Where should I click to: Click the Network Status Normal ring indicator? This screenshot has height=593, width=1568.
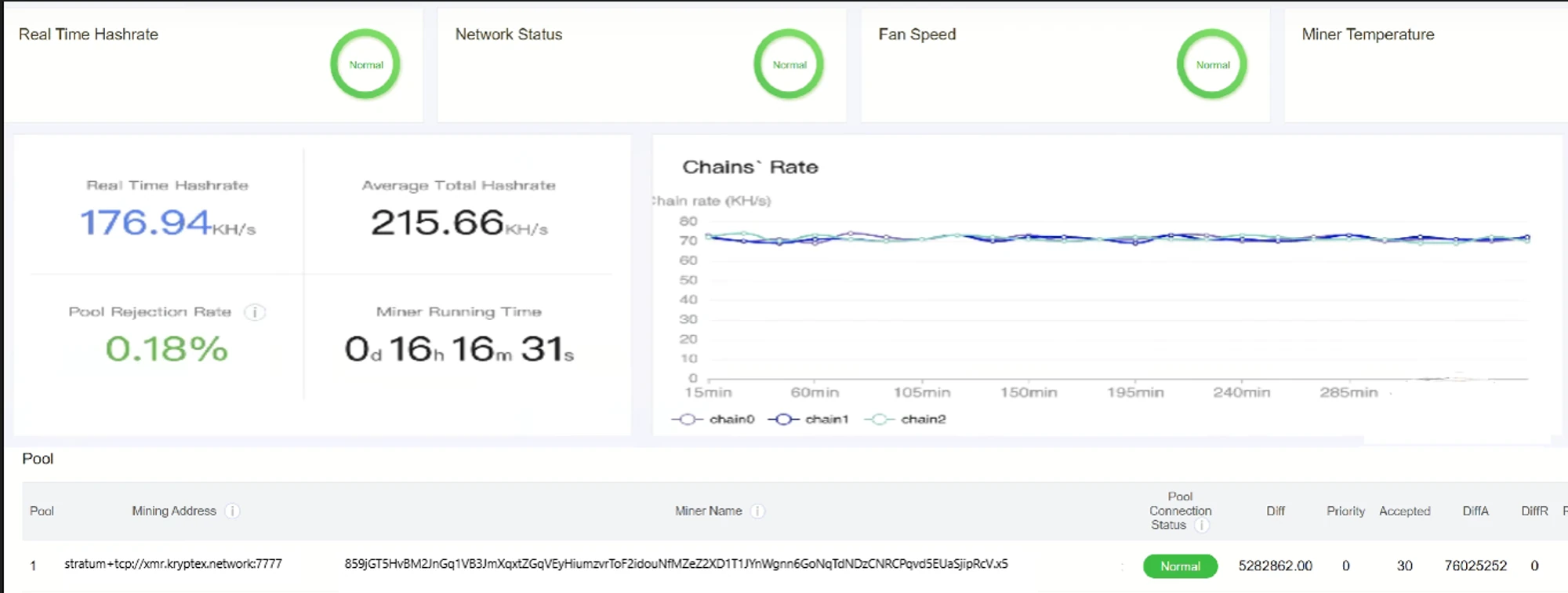(789, 64)
